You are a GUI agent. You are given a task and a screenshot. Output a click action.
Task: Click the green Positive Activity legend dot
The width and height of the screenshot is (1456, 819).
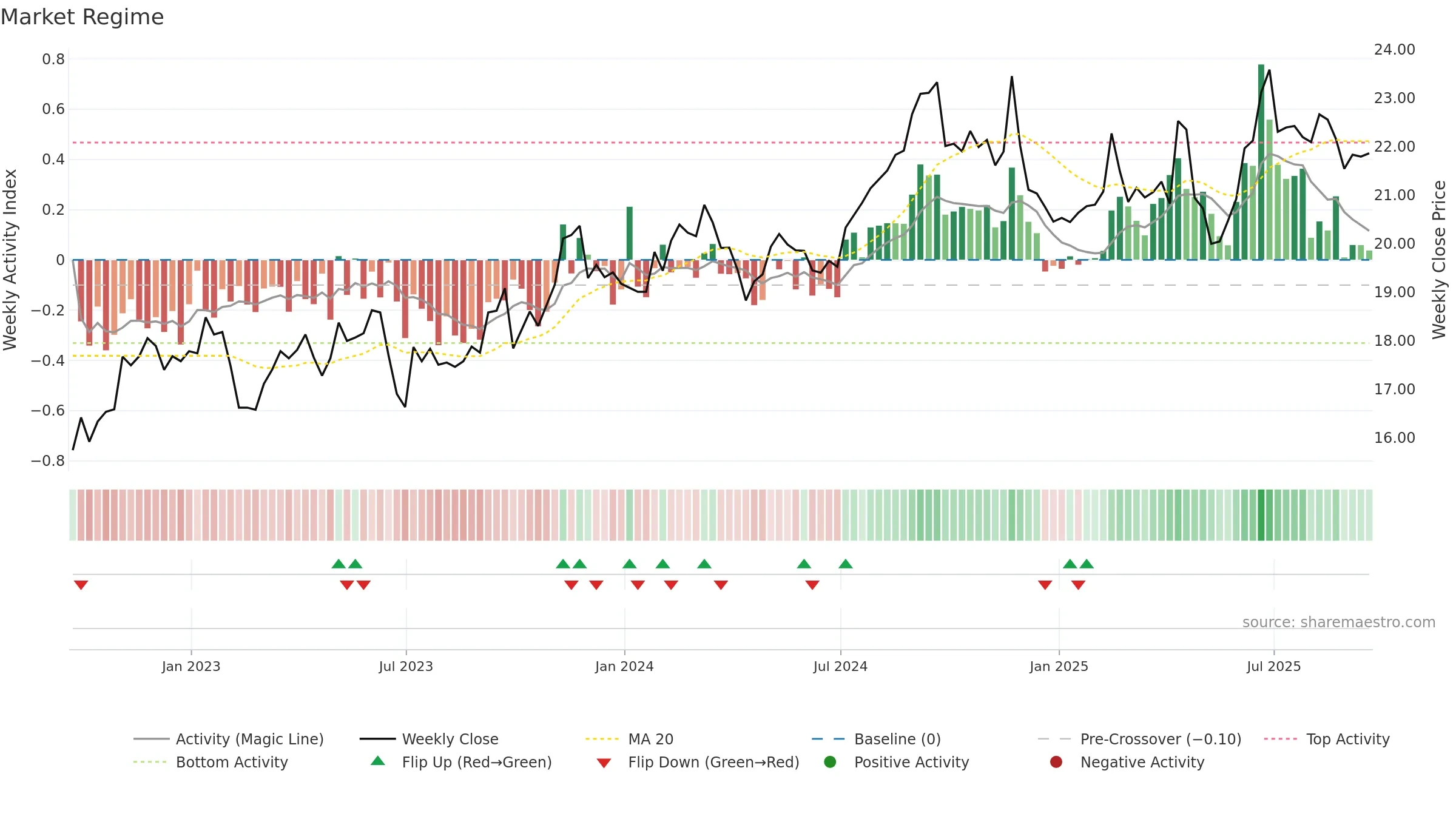tap(830, 762)
